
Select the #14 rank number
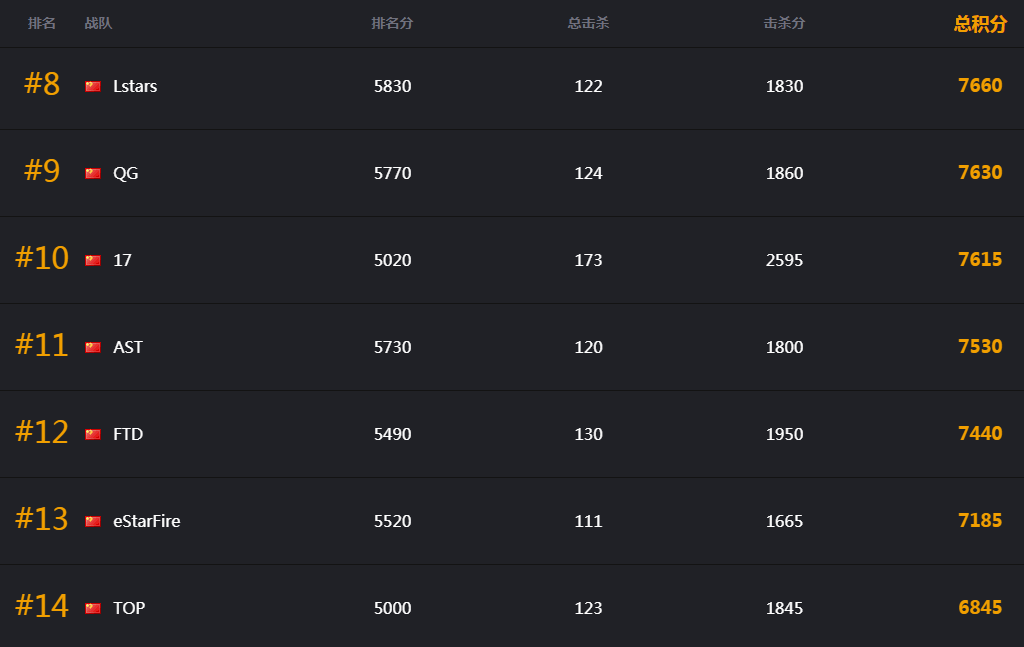(x=42, y=606)
